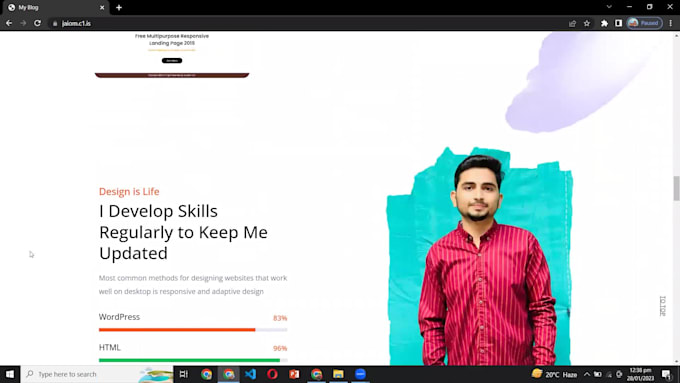
Task: Click the WordPress 83% progress bar
Action: [x=193, y=330]
